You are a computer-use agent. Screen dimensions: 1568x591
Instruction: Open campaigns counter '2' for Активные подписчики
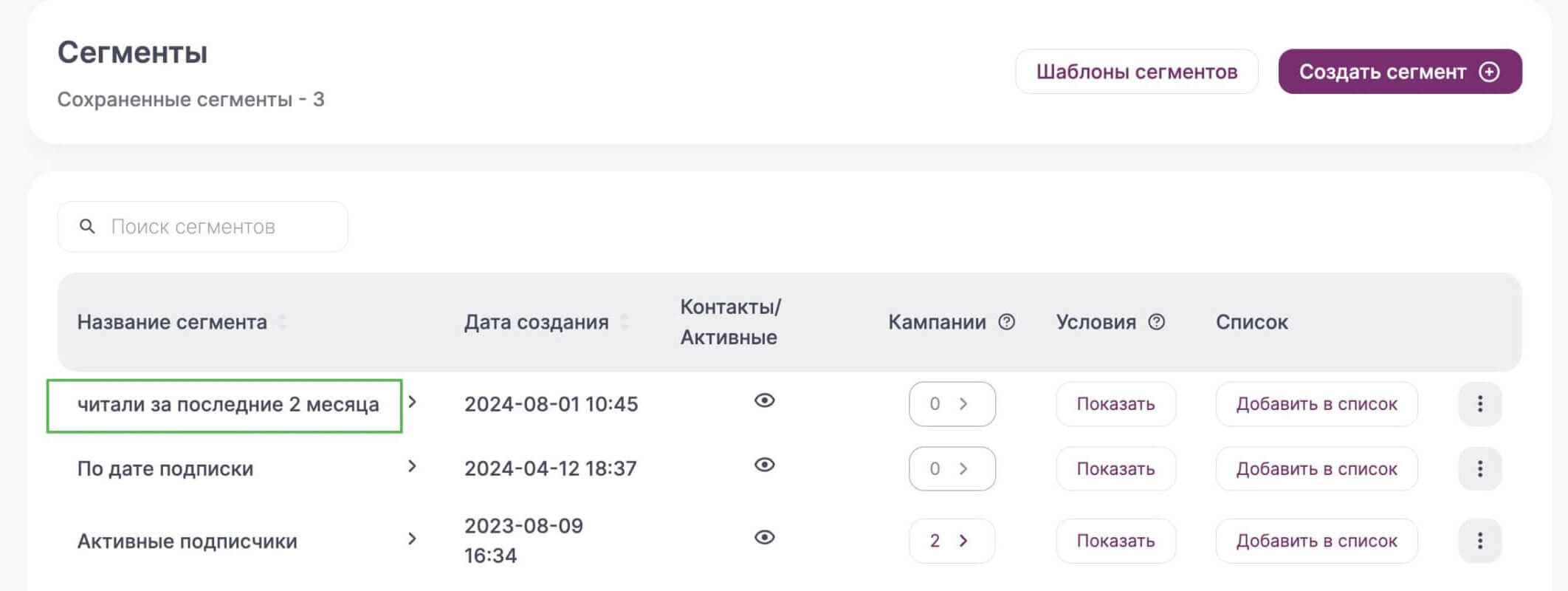[951, 541]
